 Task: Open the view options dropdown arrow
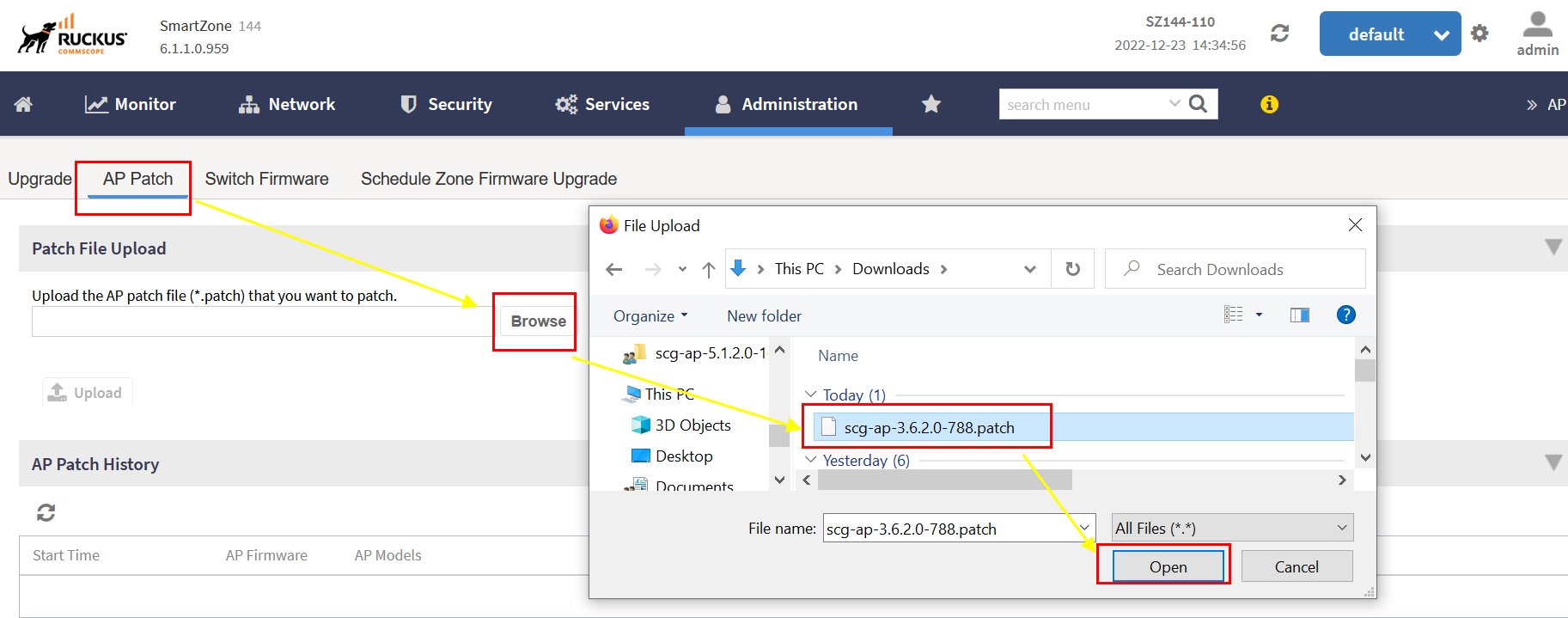tap(1260, 315)
